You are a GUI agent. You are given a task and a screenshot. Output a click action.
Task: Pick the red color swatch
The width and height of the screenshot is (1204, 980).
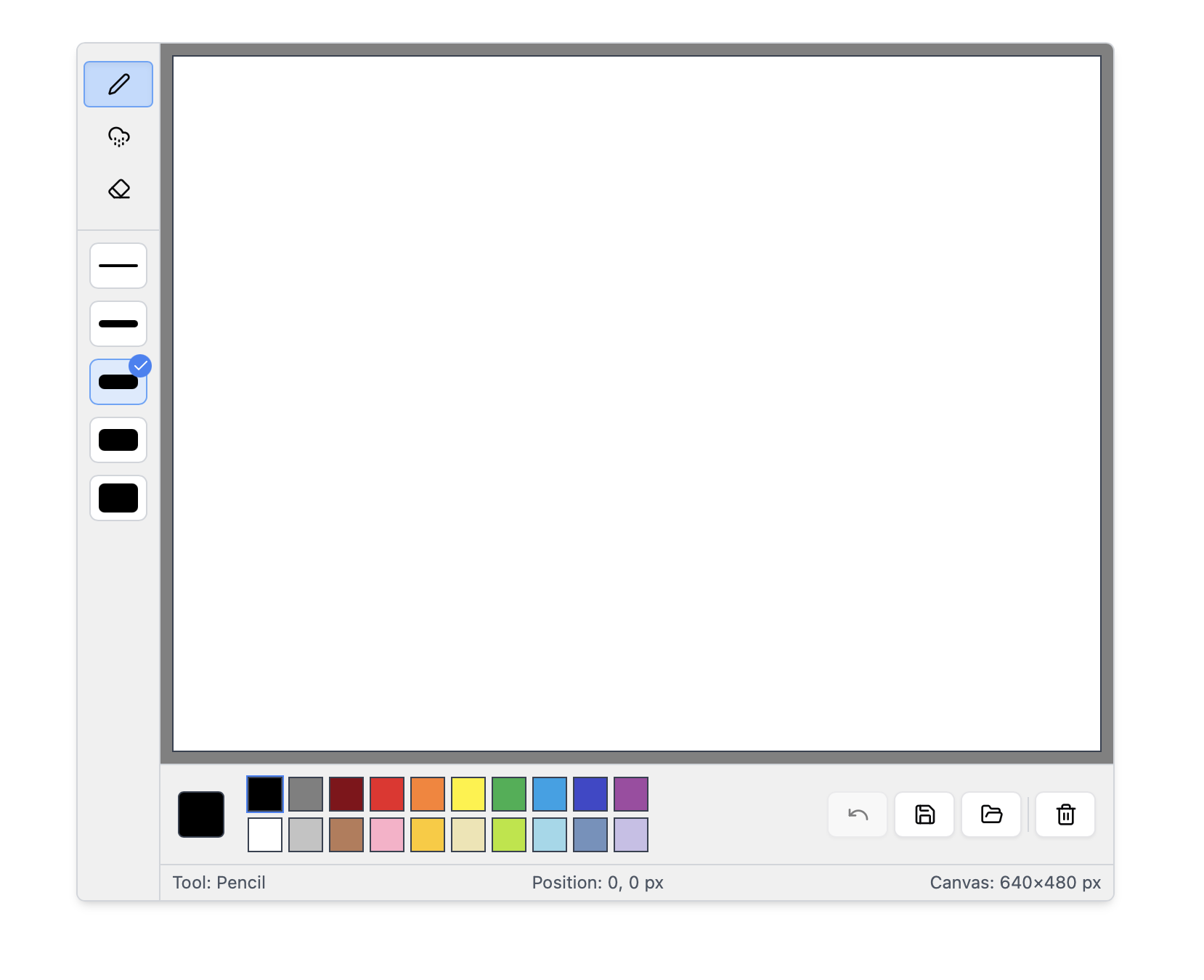387,794
